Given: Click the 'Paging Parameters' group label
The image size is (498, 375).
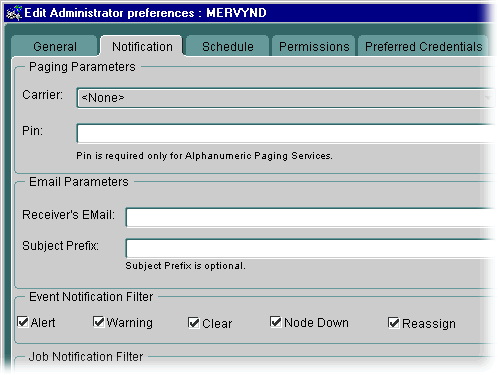Looking at the screenshot, I should [82, 67].
